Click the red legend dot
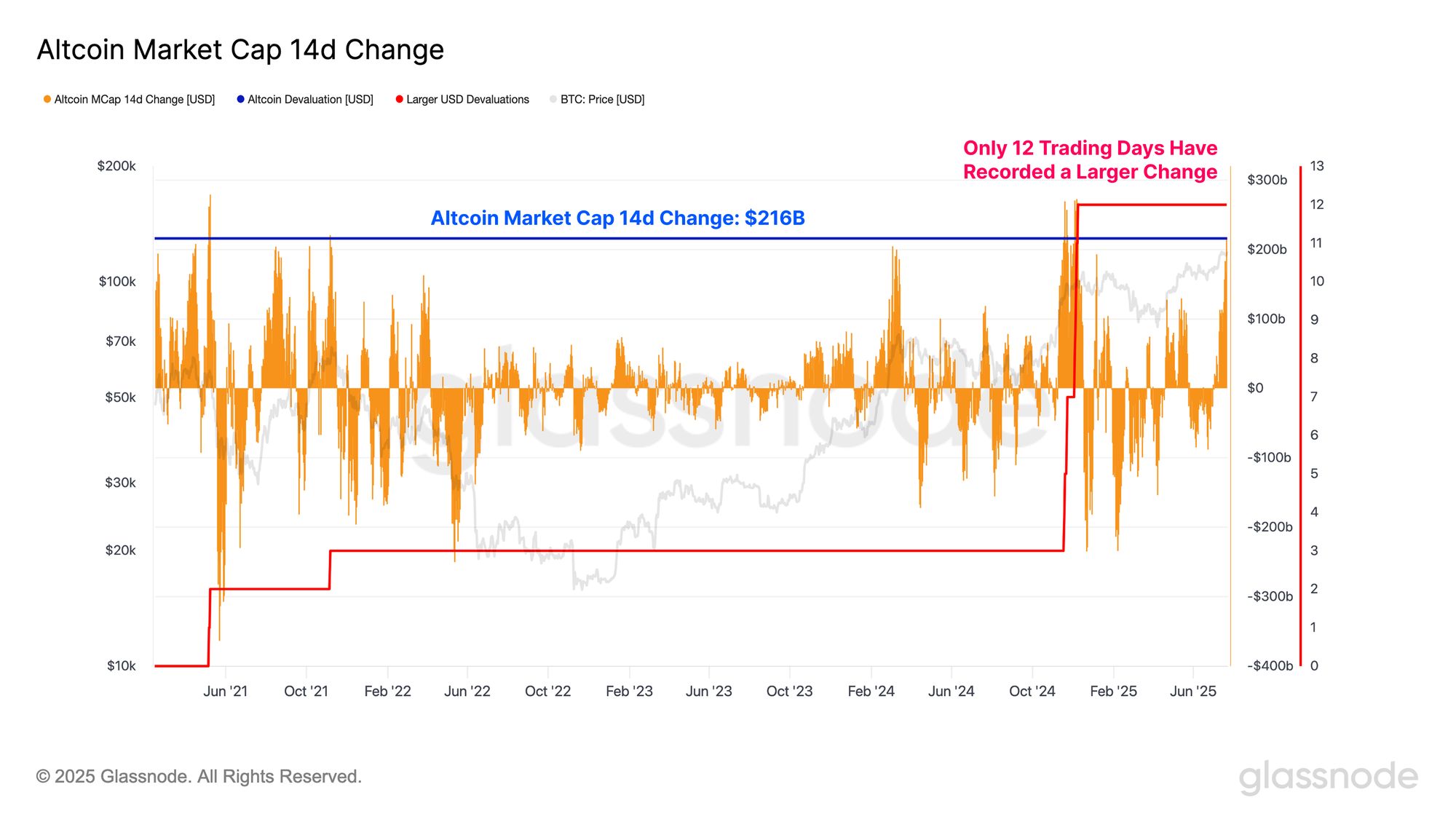 (x=399, y=99)
